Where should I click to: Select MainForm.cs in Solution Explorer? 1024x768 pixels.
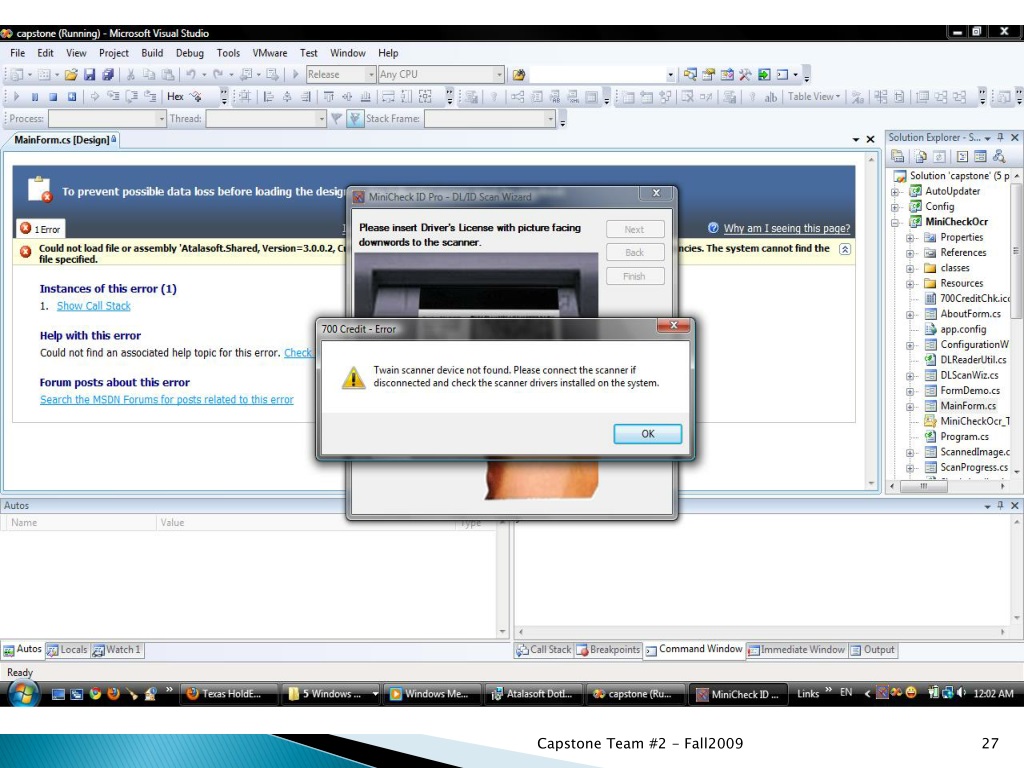pyautogui.click(x=968, y=406)
